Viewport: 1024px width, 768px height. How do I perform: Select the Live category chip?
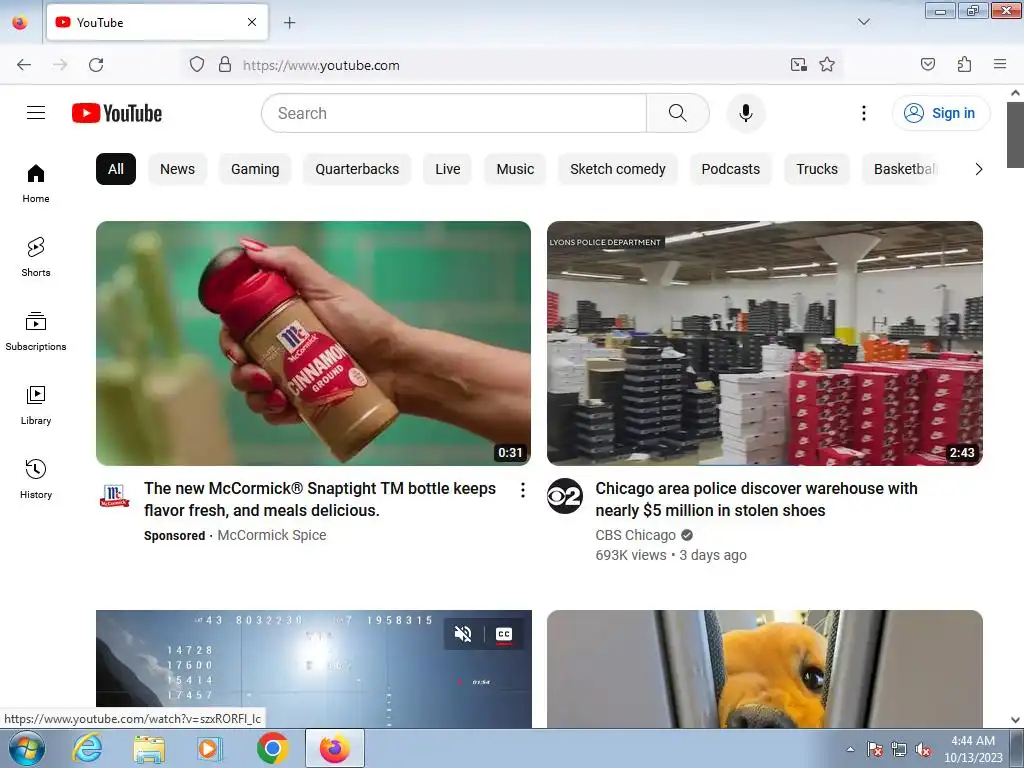447,169
